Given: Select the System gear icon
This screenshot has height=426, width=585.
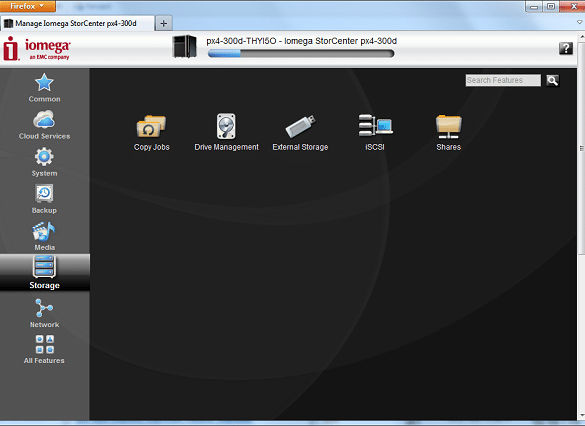Looking at the screenshot, I should pos(44,157).
